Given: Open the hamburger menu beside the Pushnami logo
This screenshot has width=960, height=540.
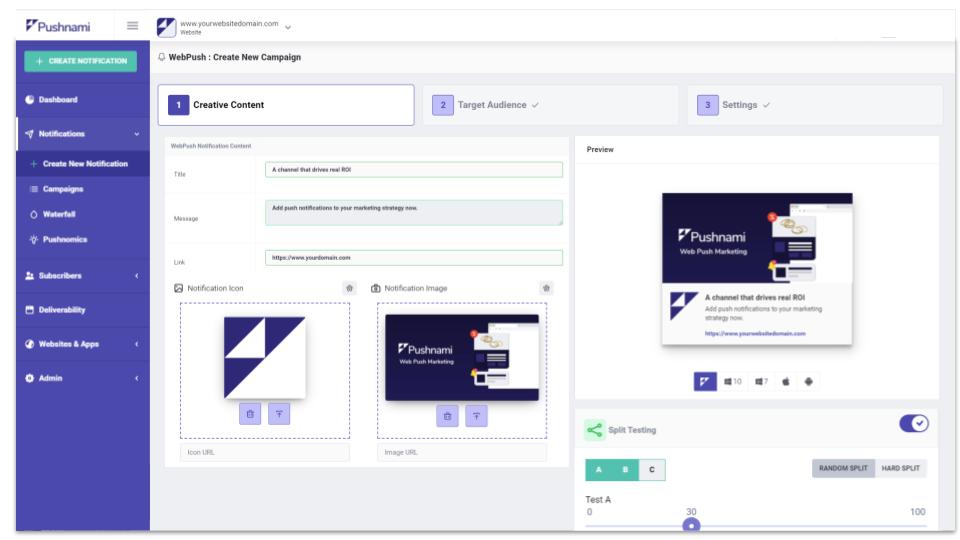Looking at the screenshot, I should (x=132, y=26).
